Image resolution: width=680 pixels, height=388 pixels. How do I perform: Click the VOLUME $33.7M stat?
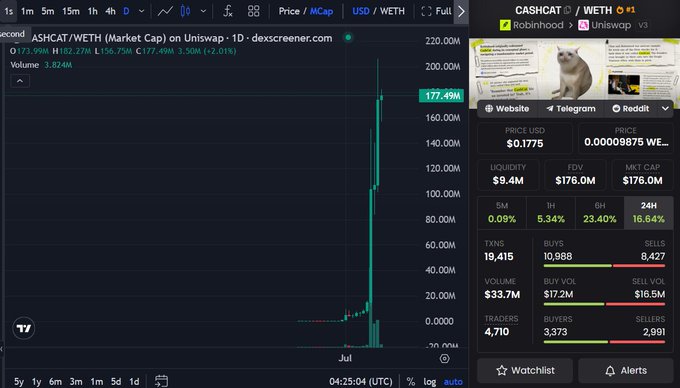(x=502, y=289)
